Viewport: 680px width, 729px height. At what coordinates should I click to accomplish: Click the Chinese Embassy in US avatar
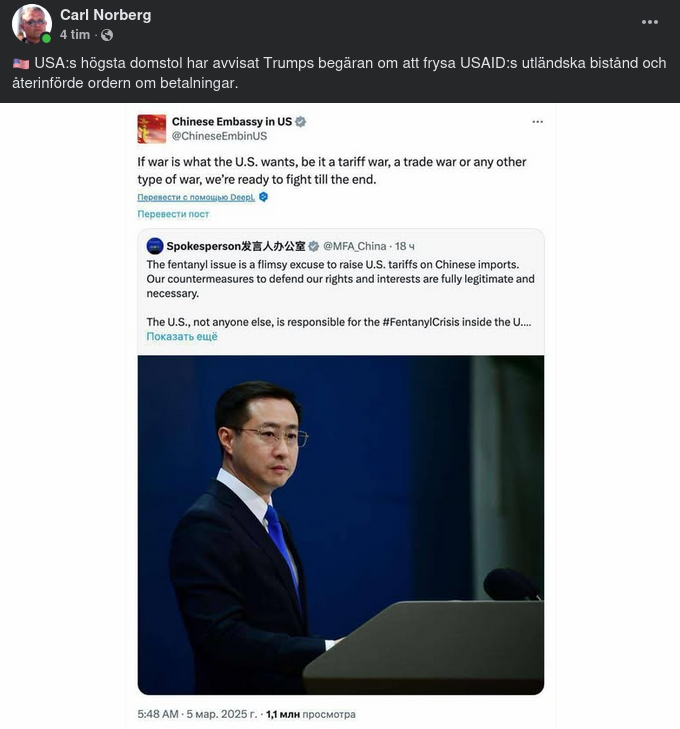point(152,129)
